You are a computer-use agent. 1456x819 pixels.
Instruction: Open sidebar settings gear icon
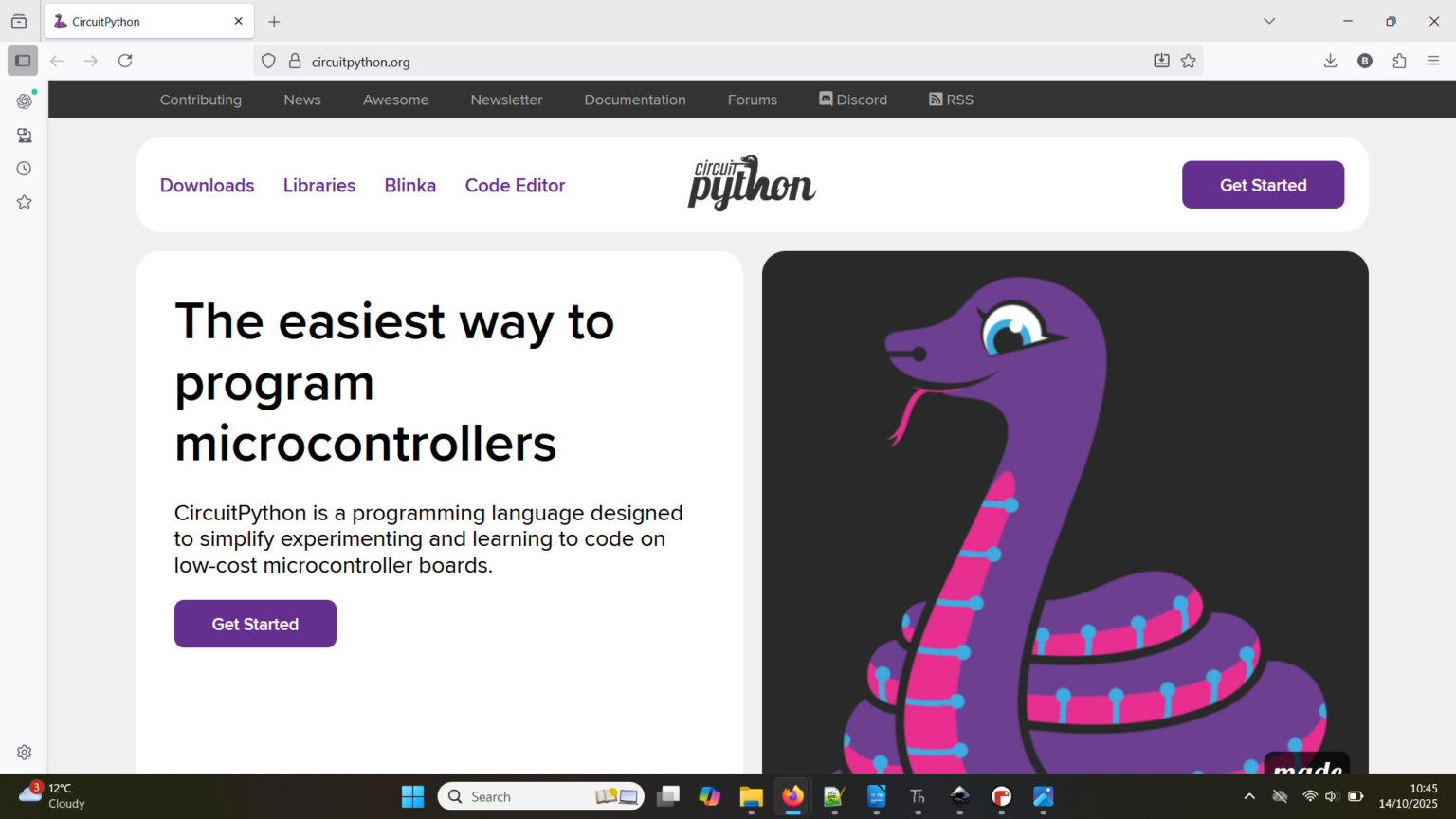(x=25, y=752)
